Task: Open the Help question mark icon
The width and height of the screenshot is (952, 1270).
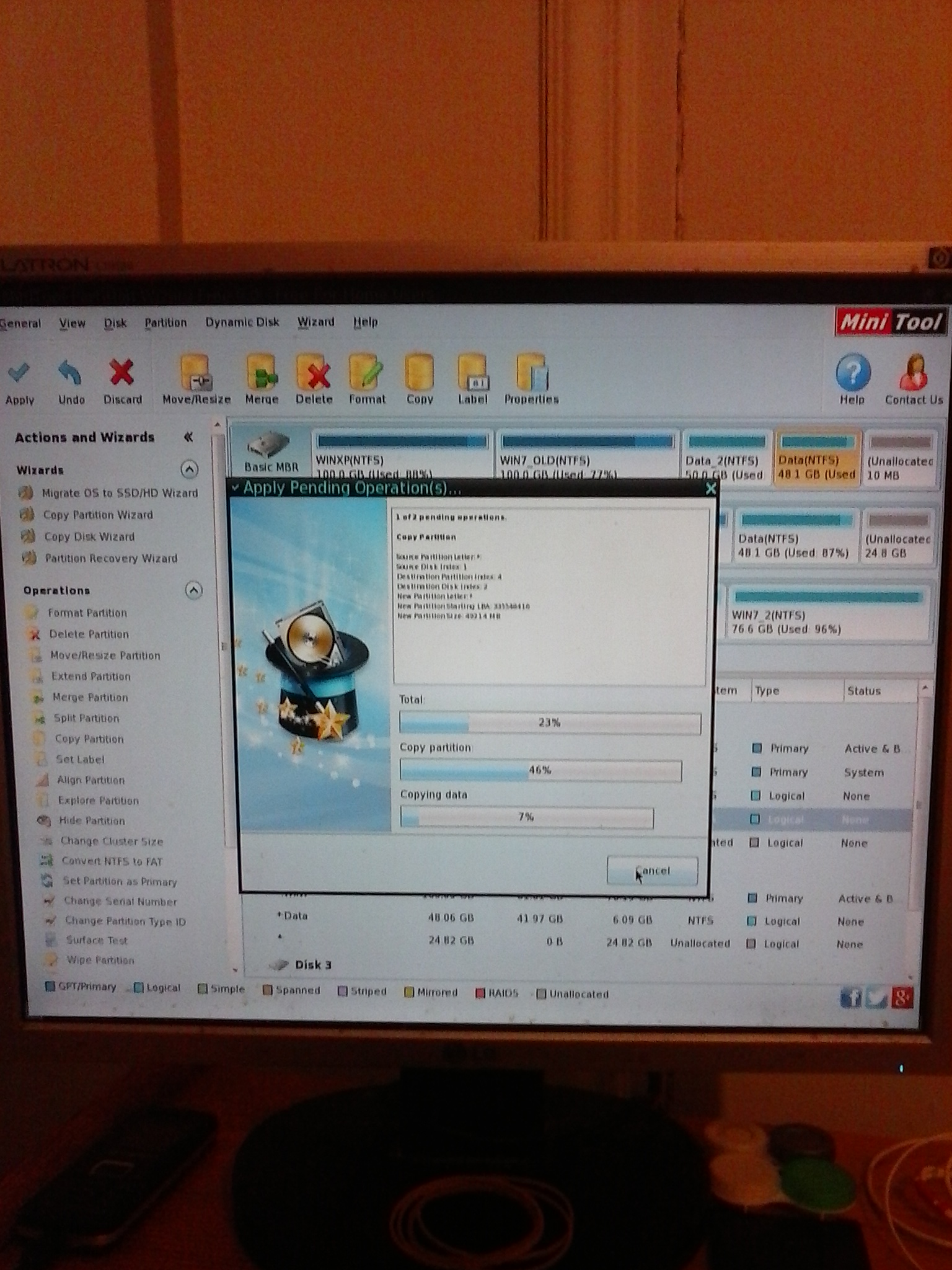Action: (x=853, y=372)
